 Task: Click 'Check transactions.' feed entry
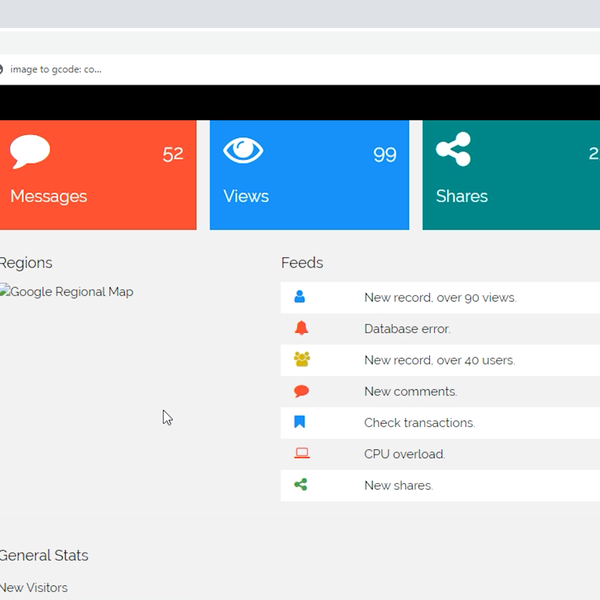419,422
